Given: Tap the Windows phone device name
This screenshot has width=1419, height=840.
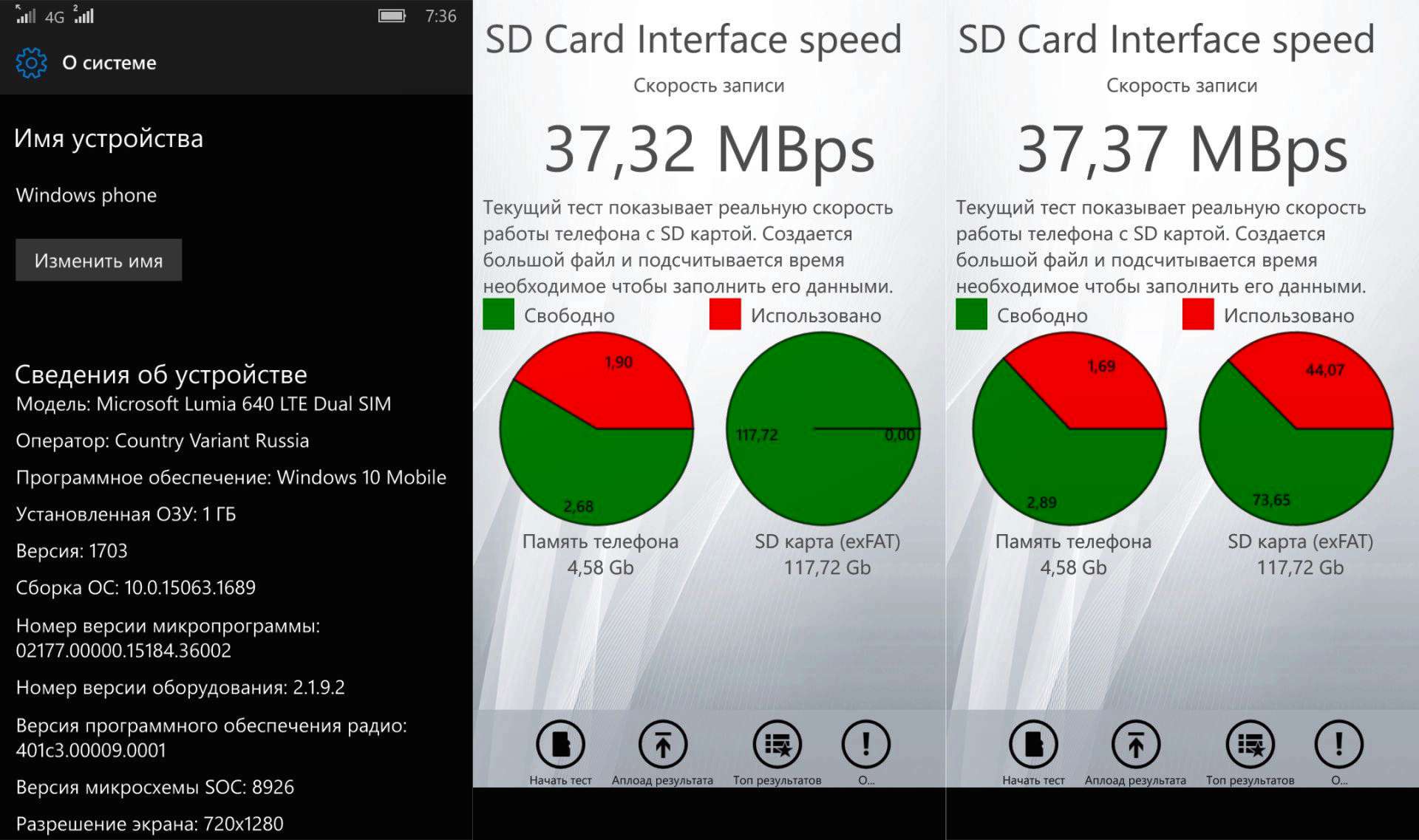Looking at the screenshot, I should coord(86,195).
